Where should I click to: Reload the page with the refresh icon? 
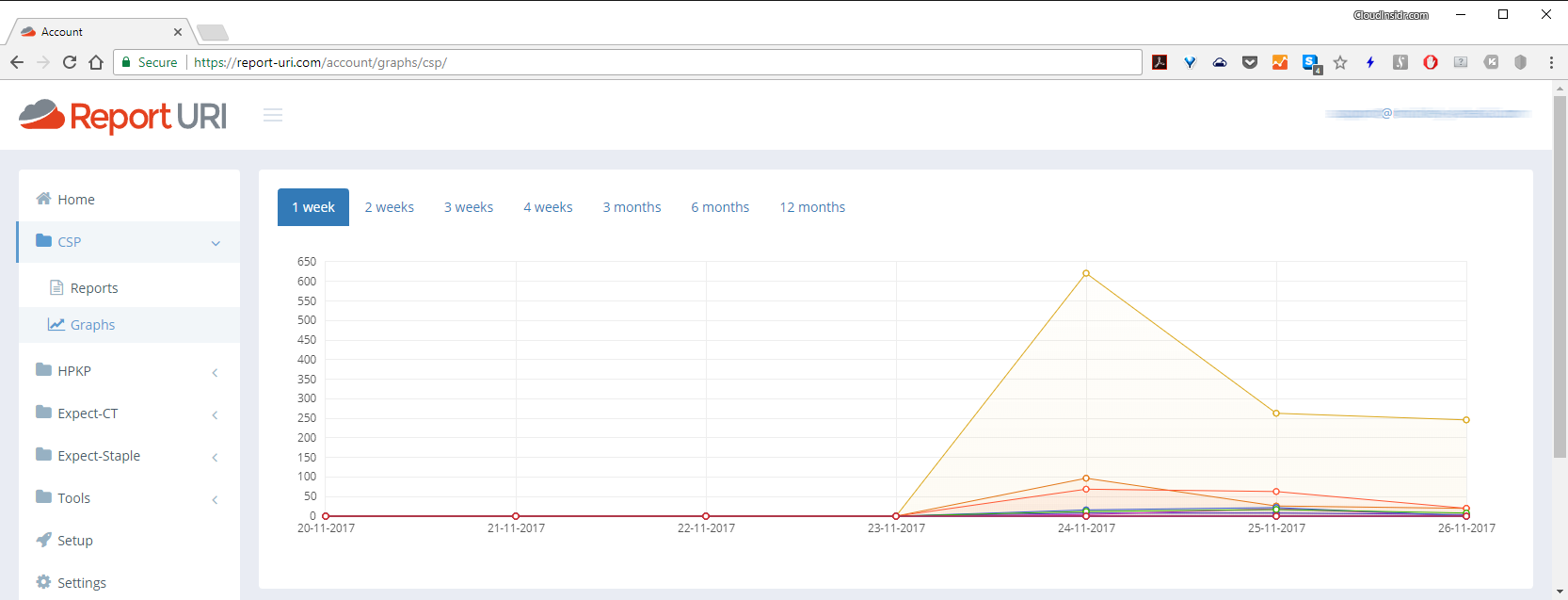coord(70,62)
